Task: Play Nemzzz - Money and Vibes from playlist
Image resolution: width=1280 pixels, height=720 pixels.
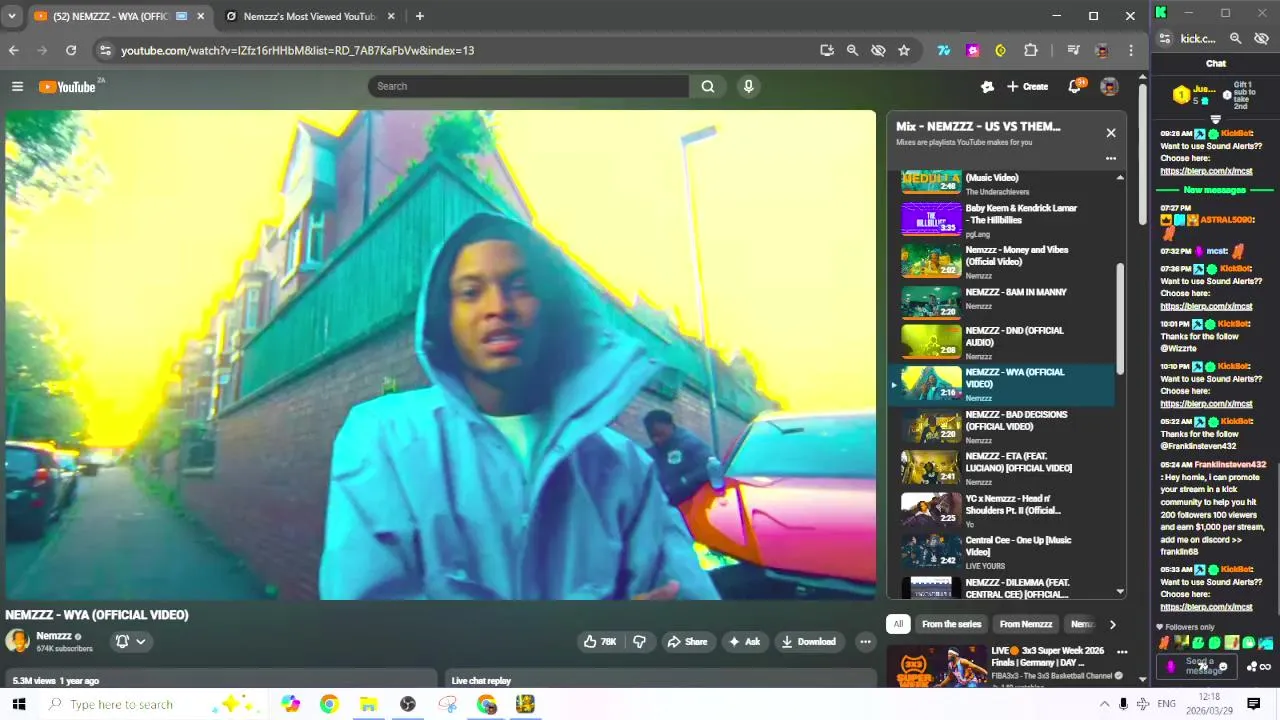Action: (1000, 261)
